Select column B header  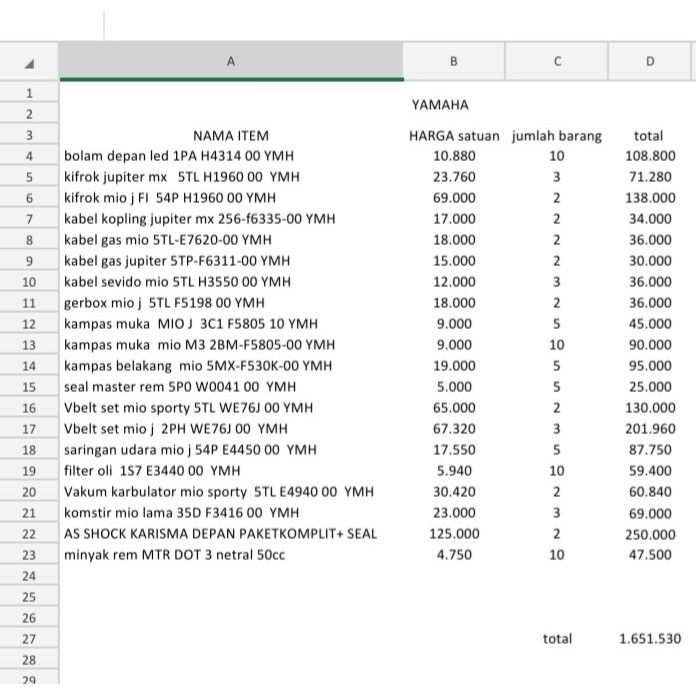[x=454, y=61]
